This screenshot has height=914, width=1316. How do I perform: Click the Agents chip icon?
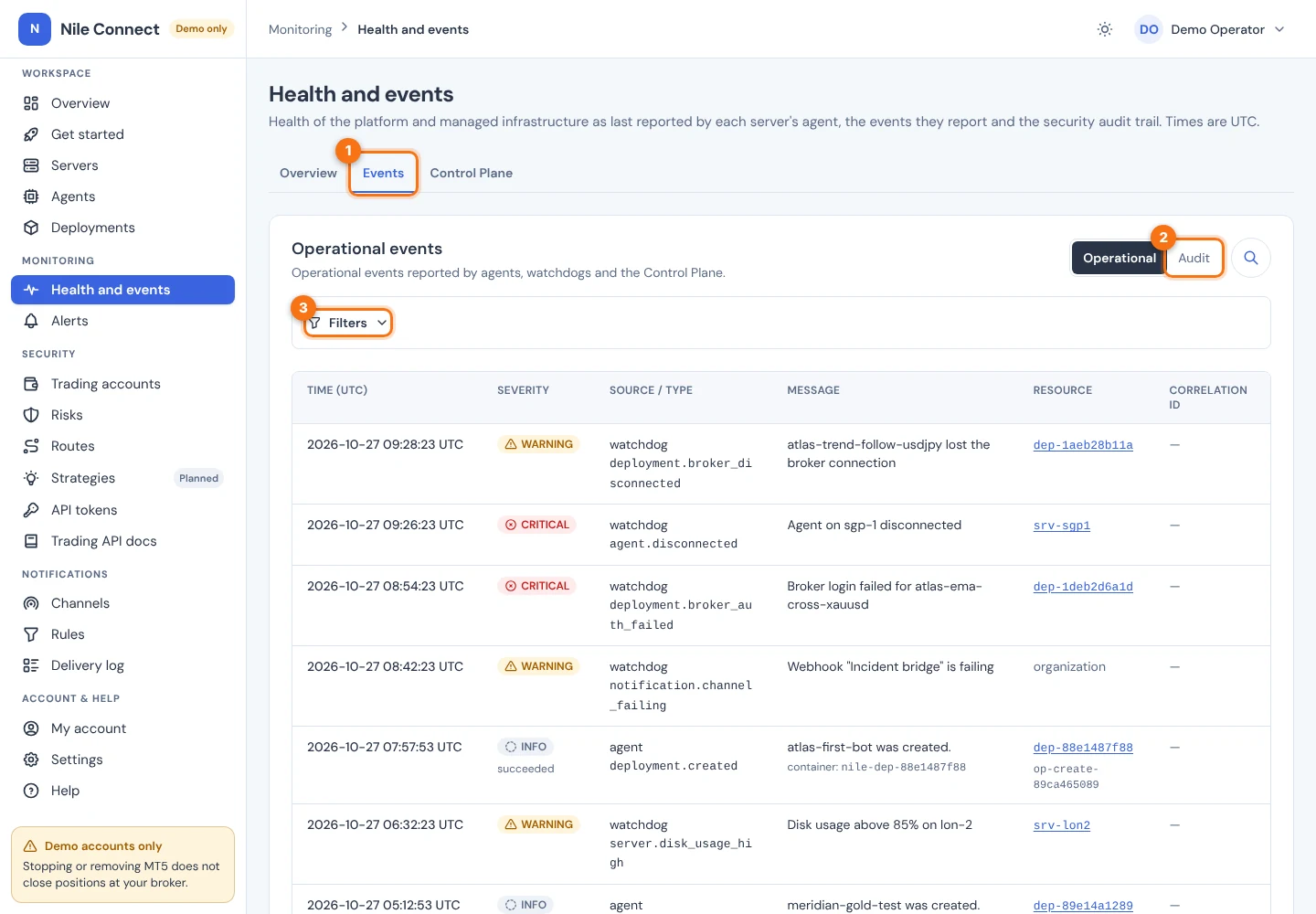[x=31, y=197]
